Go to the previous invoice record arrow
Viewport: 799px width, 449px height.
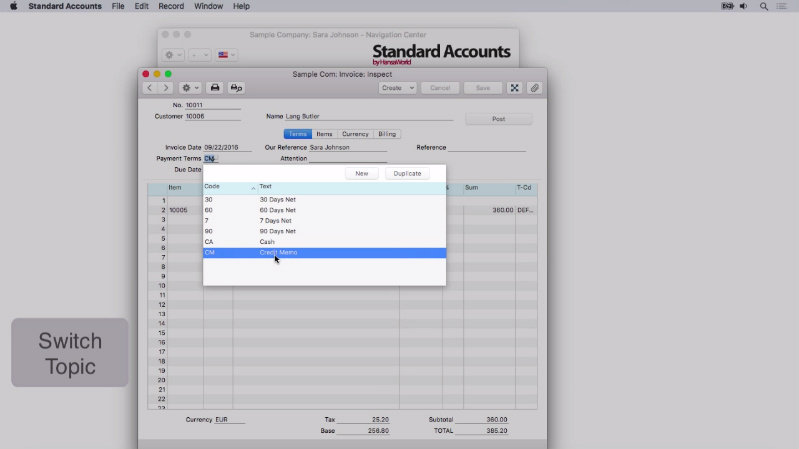tap(150, 88)
